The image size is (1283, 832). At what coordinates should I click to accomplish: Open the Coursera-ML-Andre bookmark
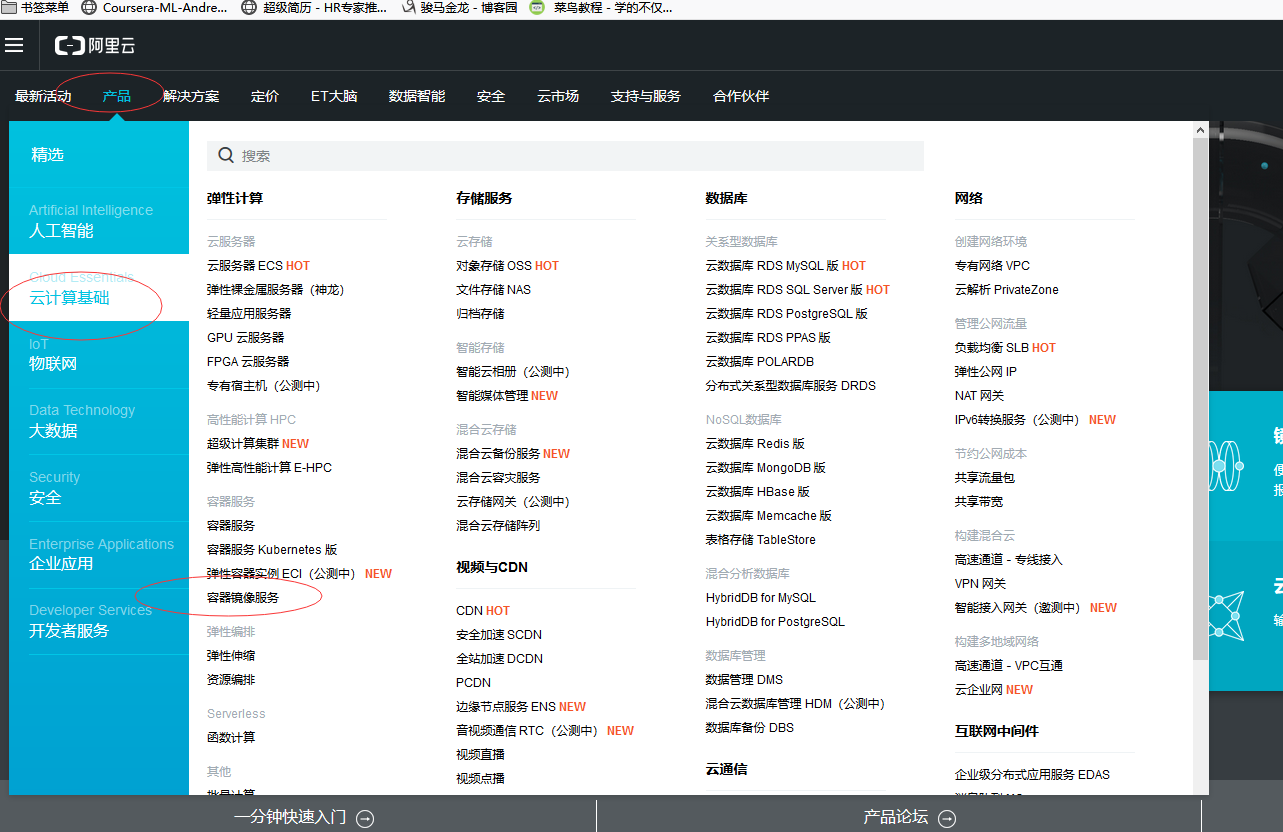point(154,7)
